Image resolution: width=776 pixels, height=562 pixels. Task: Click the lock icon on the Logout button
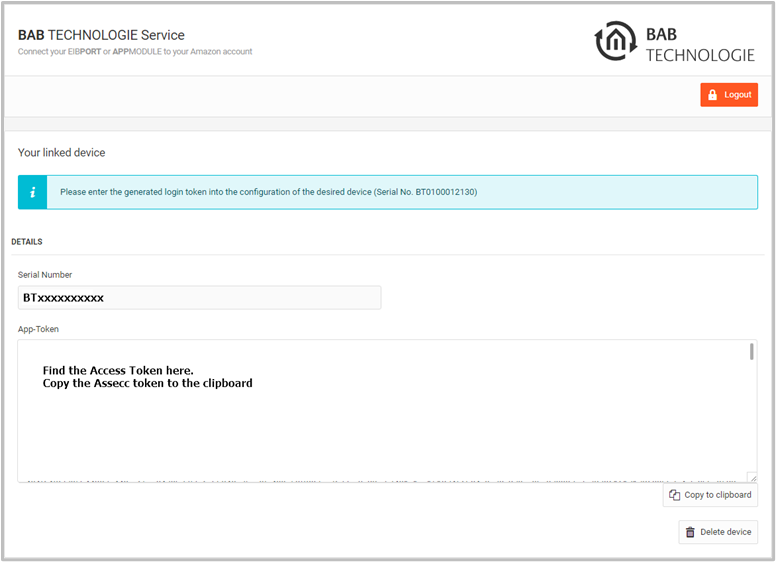[x=712, y=95]
